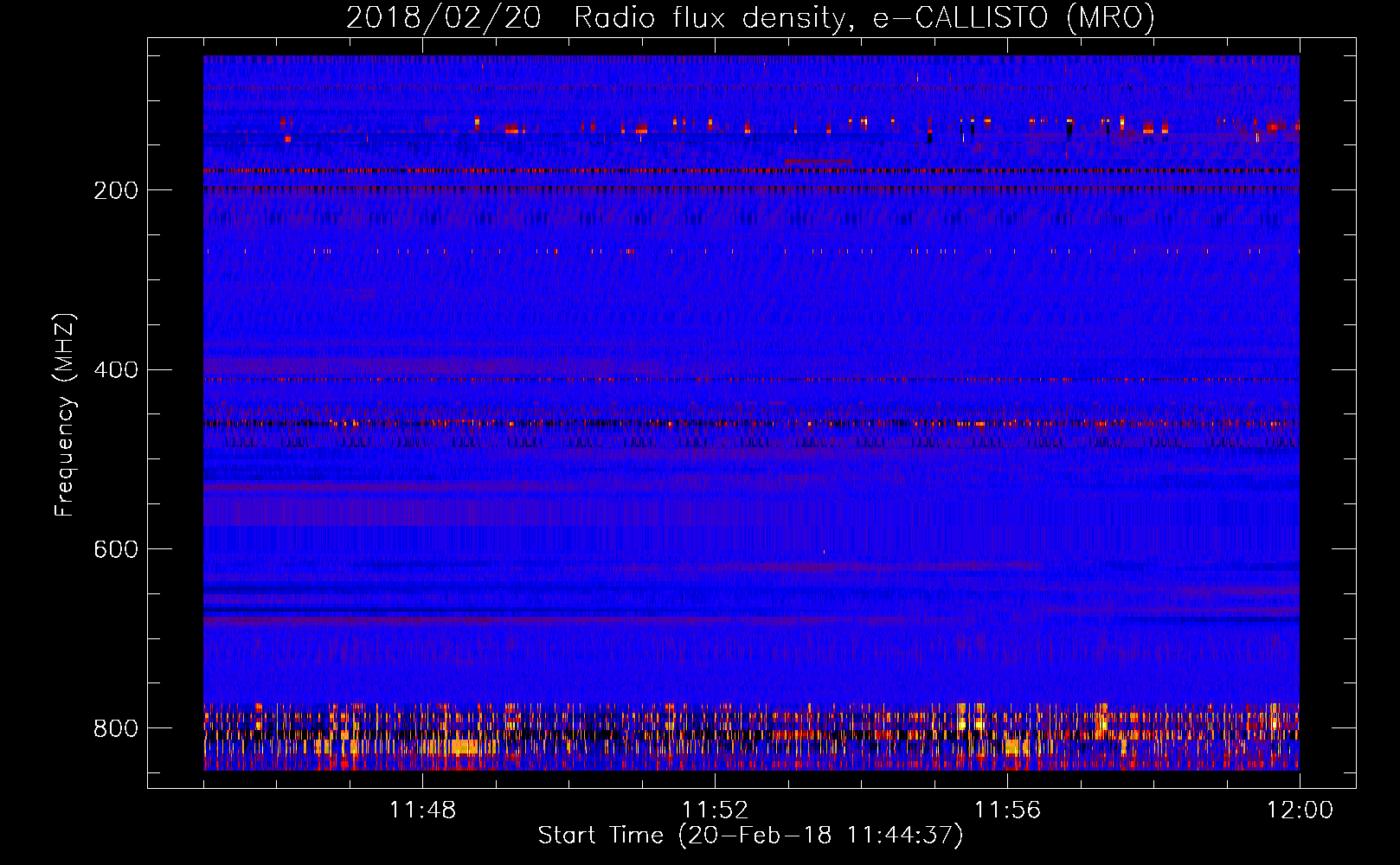The width and height of the screenshot is (1400, 865).
Task: Click the 'Frequency (MHZ)' y-axis label
Action: 65,414
